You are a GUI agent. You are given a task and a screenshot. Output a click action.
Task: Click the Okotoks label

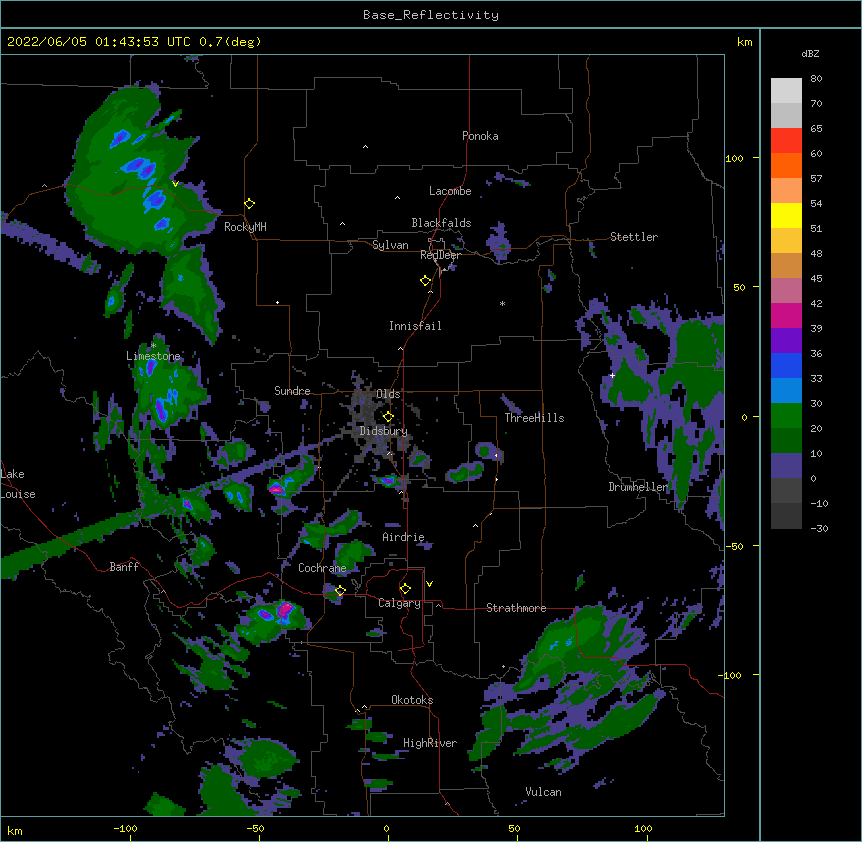click(412, 700)
